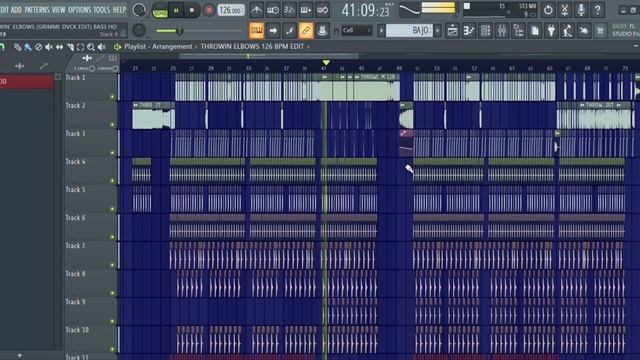Arm the record button
Viewport: 640px width, 360px height.
pos(209,10)
